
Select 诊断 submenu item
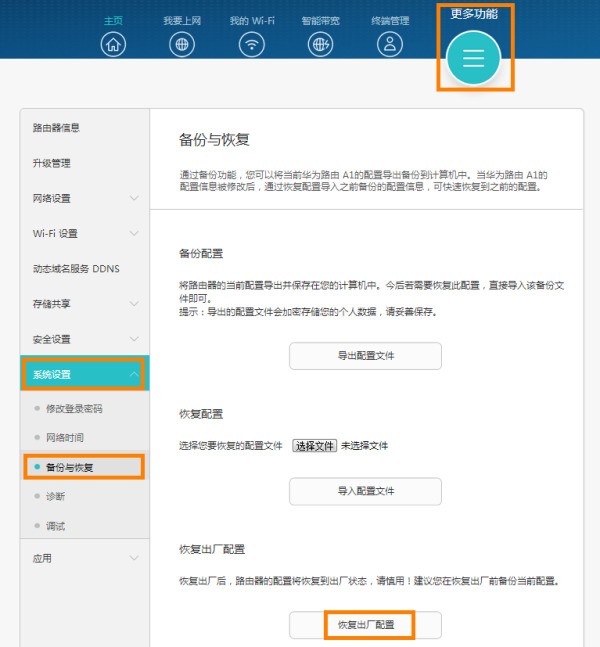56,496
